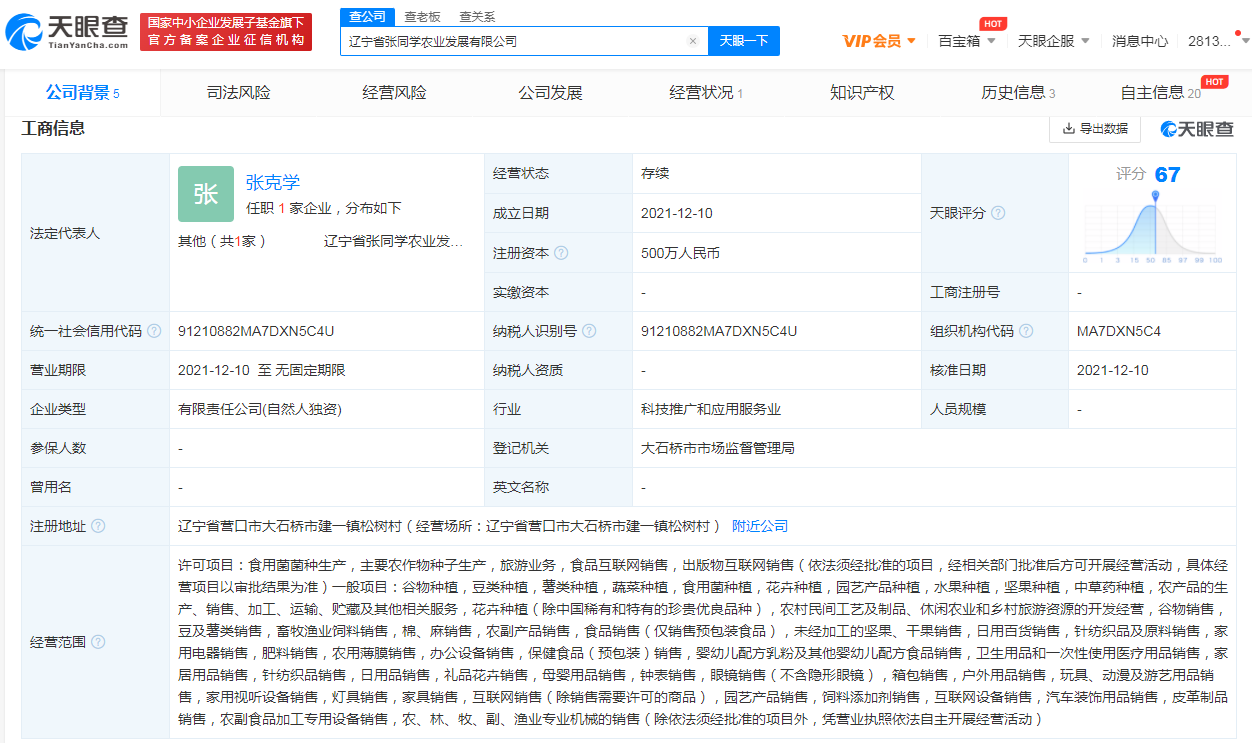Select the 科技推广和应用服务业 industry value
The image size is (1252, 743).
[711, 409]
